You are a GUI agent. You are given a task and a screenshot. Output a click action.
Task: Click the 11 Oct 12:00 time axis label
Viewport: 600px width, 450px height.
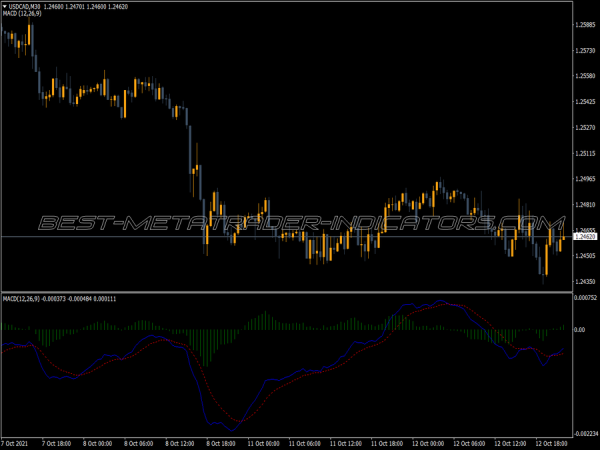click(346, 443)
